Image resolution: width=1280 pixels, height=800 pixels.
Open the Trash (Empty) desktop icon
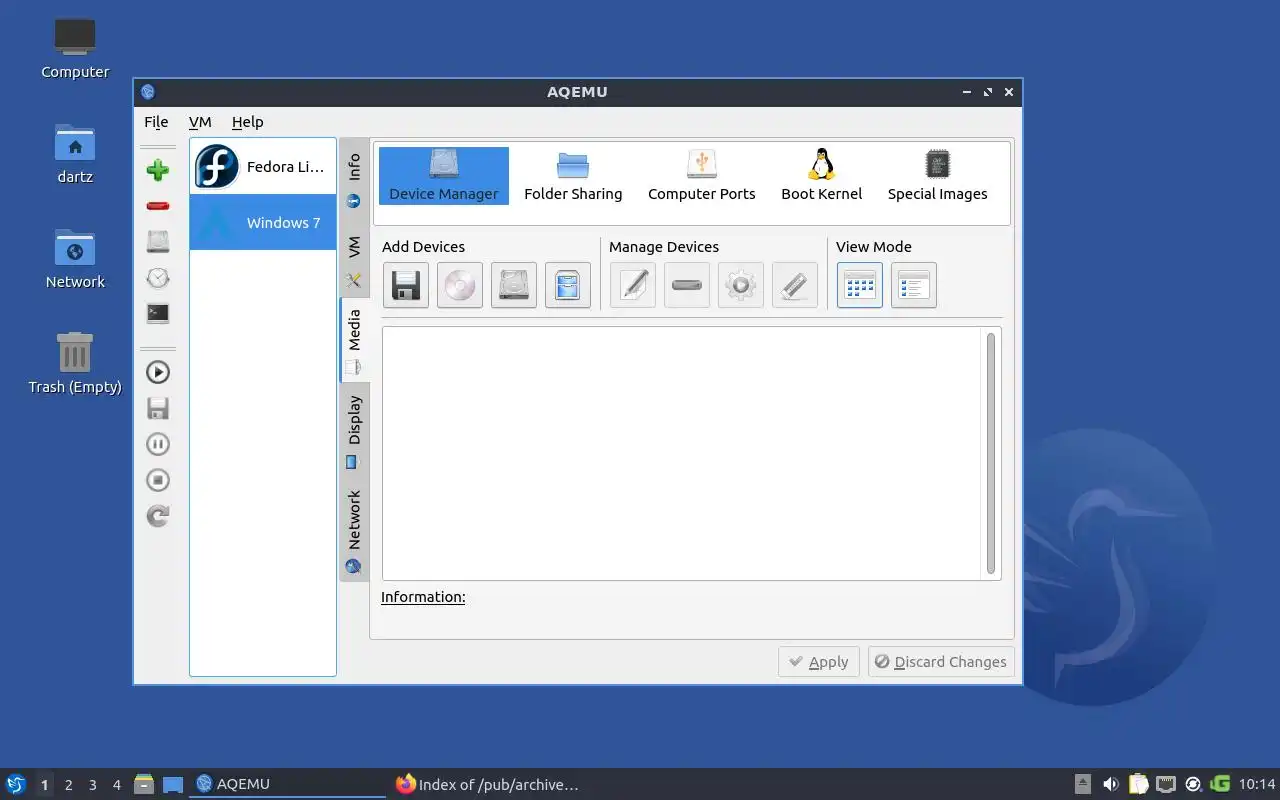(x=75, y=364)
